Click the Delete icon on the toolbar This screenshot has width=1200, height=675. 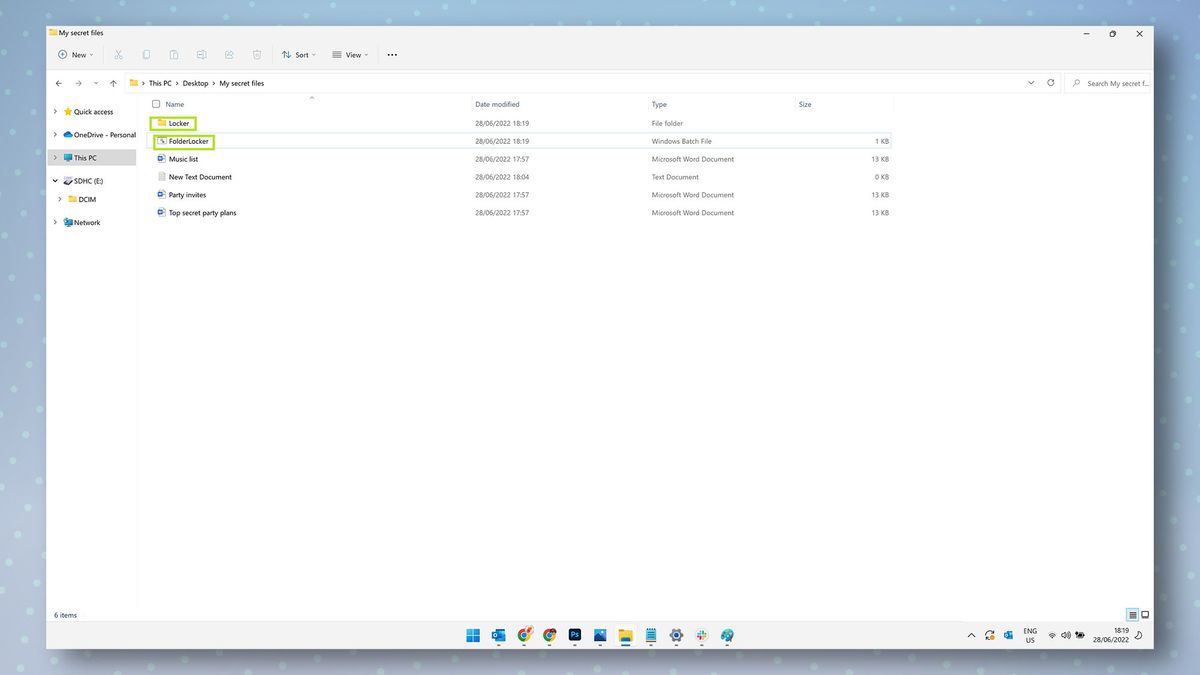coord(257,54)
